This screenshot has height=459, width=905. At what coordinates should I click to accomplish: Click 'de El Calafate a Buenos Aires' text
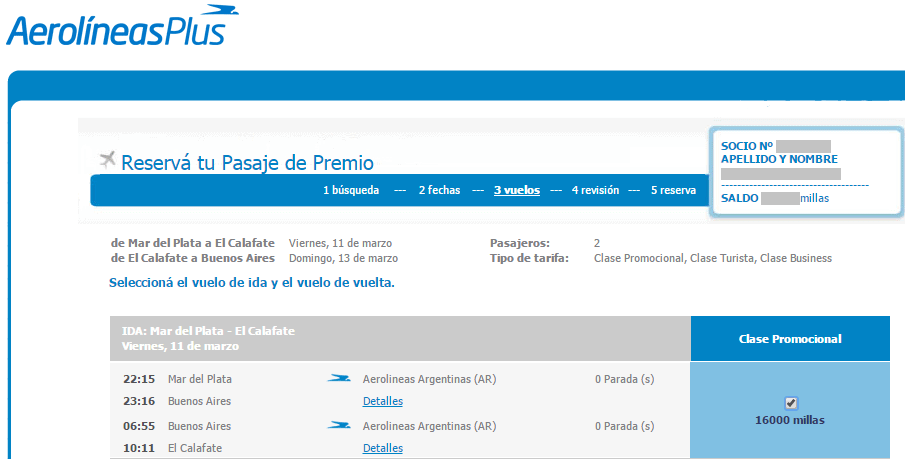coord(193,258)
